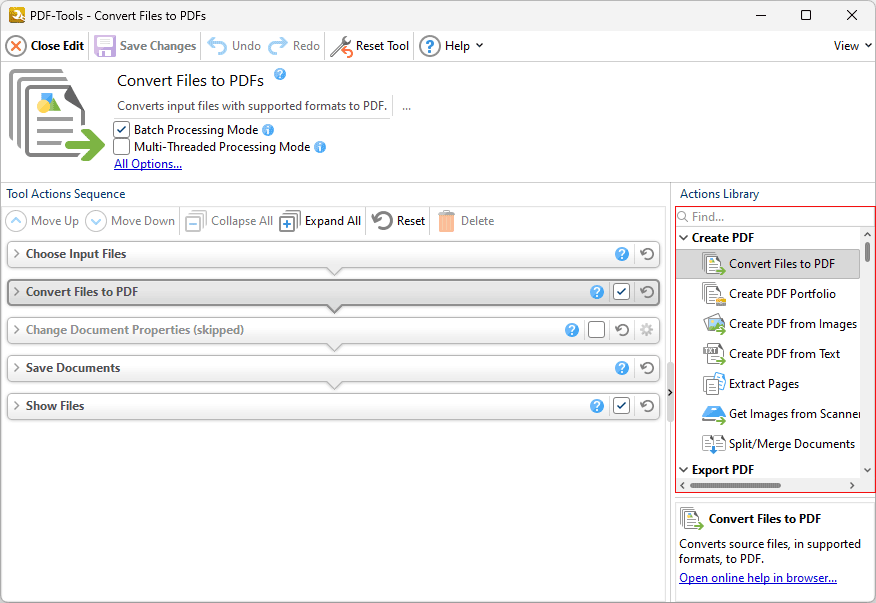Click the info icon next to Multi-Threaded Processing Mode

pyautogui.click(x=320, y=147)
